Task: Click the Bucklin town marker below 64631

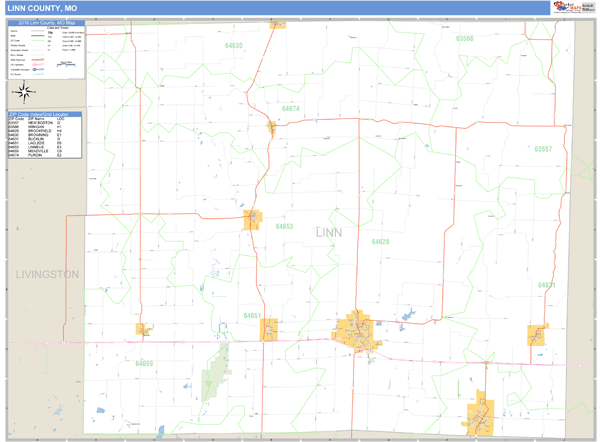Action: click(x=537, y=335)
